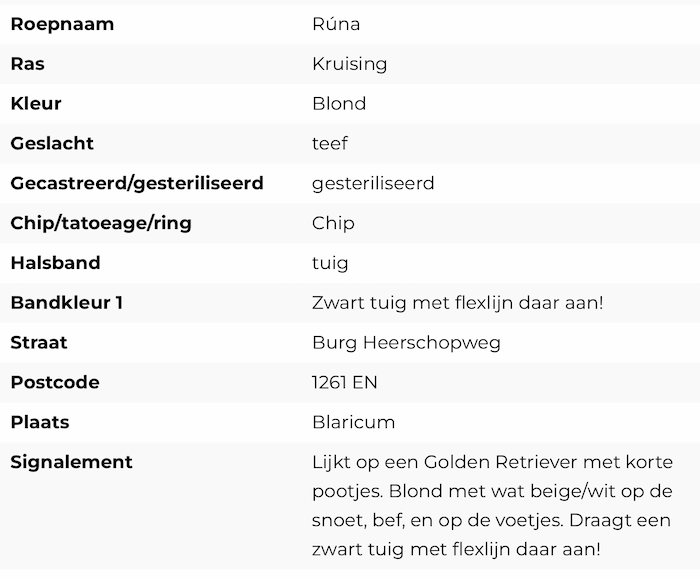
Task: Select the Chip value text
Action: [333, 223]
